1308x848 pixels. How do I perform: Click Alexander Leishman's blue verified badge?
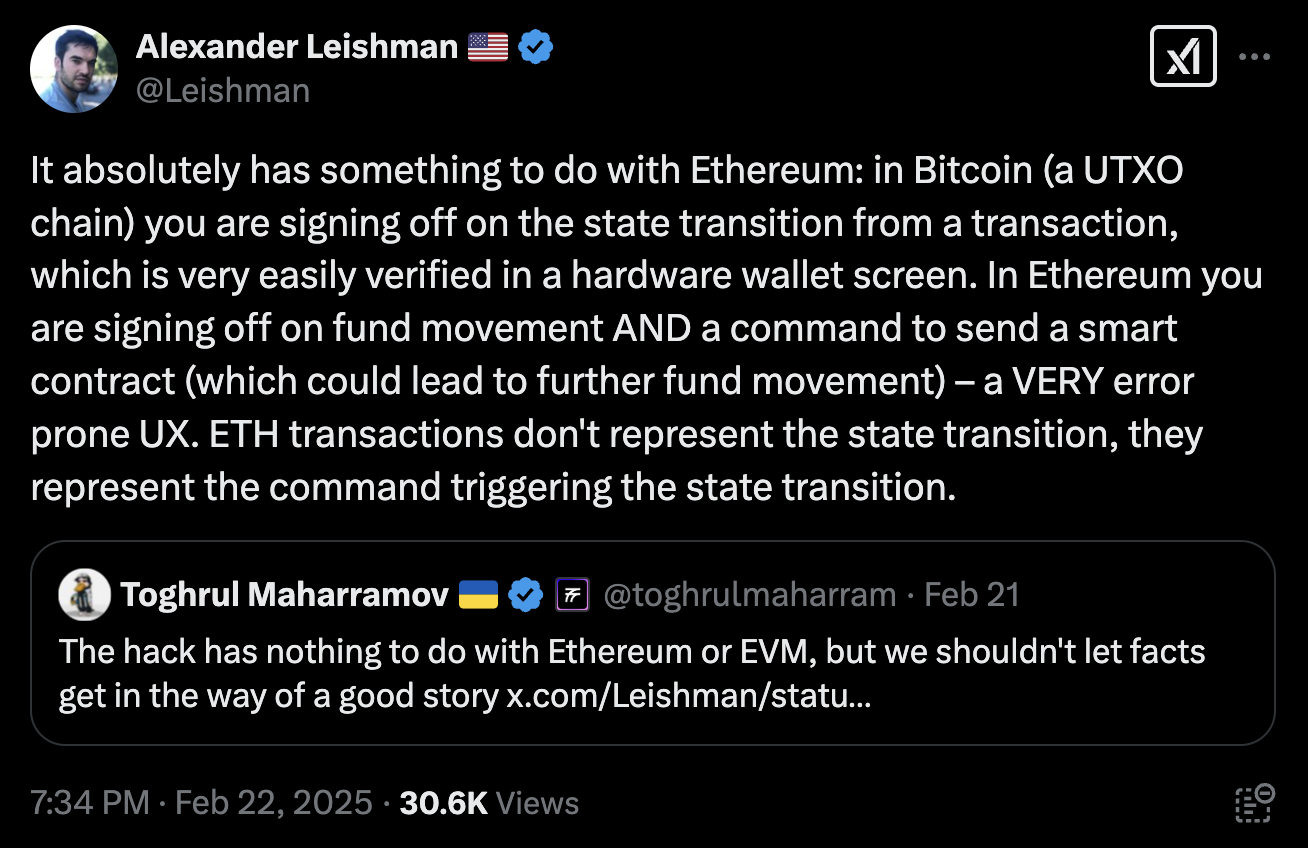pyautogui.click(x=537, y=47)
